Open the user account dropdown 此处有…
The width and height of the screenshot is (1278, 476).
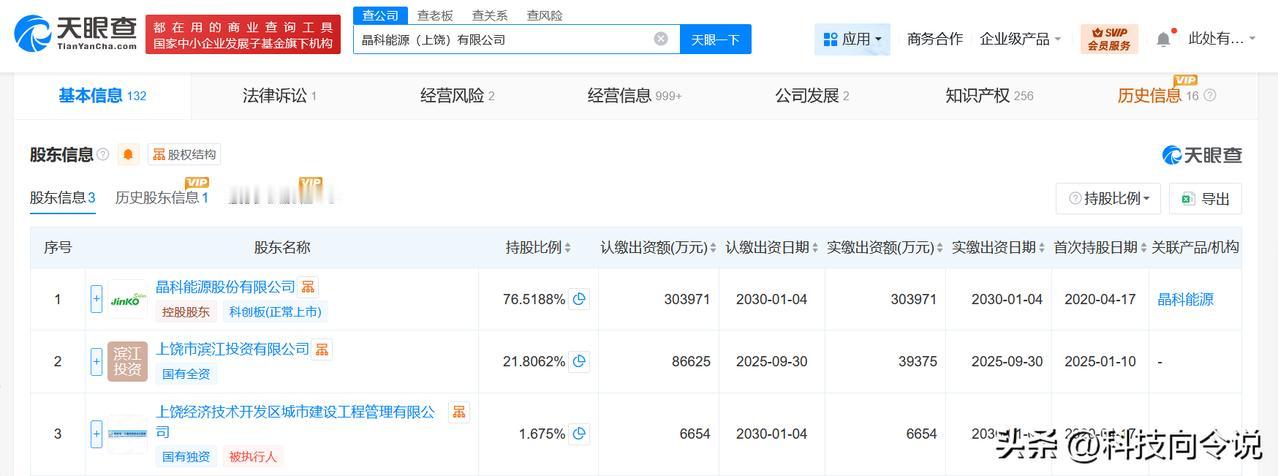click(x=1223, y=39)
